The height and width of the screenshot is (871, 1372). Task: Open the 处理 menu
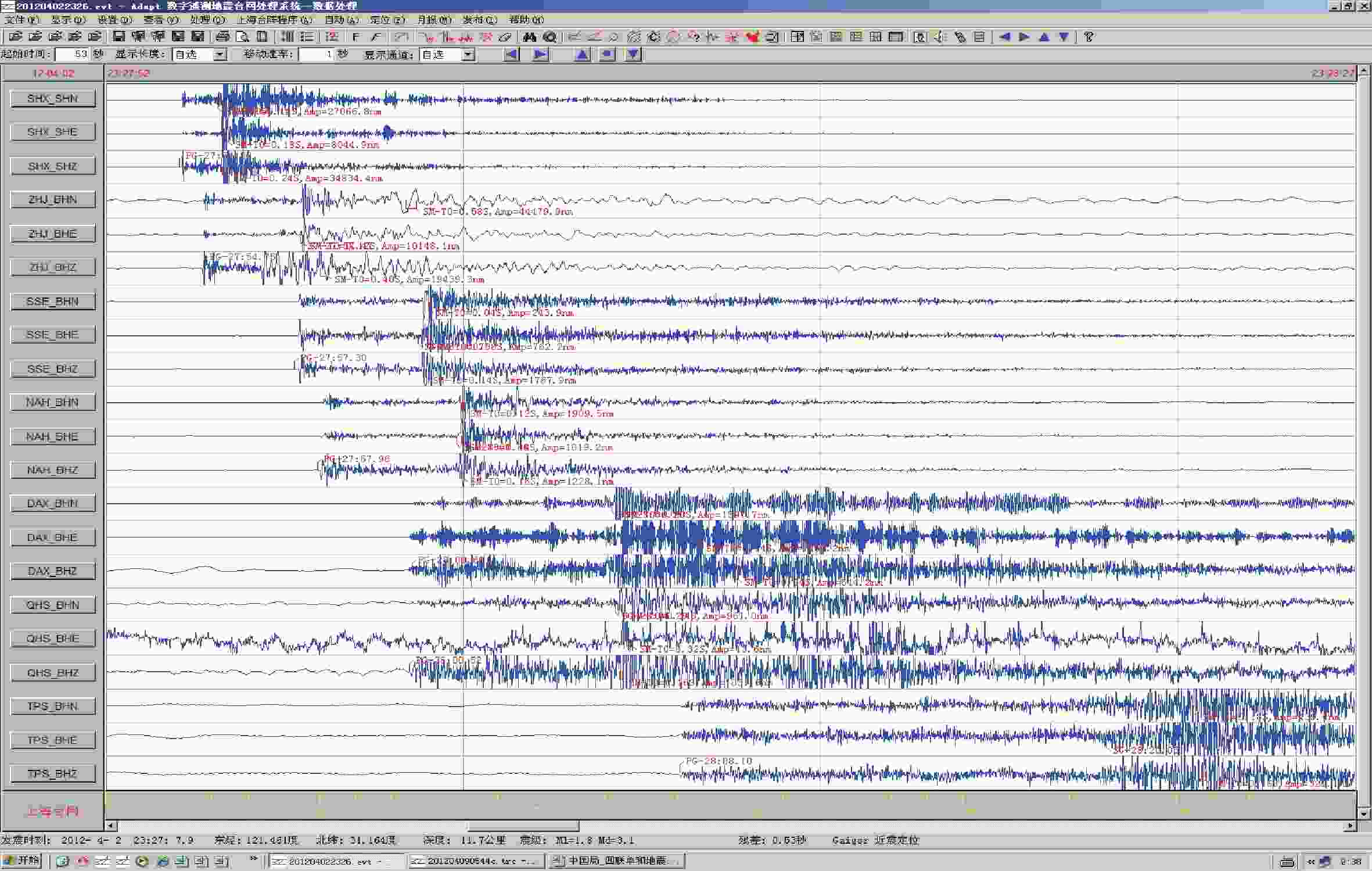207,20
